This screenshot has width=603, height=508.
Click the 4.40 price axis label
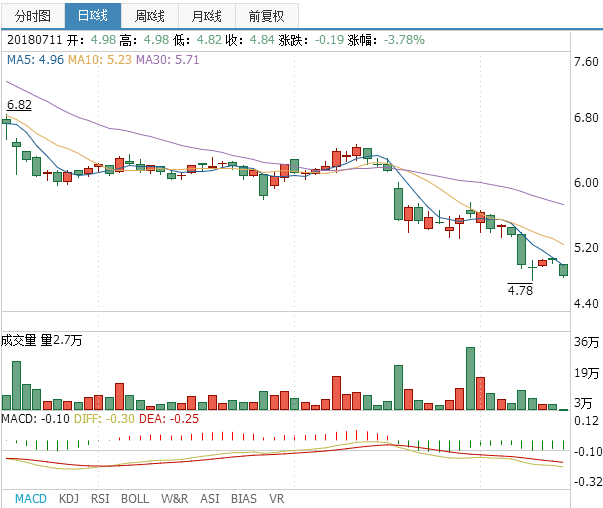coord(586,304)
